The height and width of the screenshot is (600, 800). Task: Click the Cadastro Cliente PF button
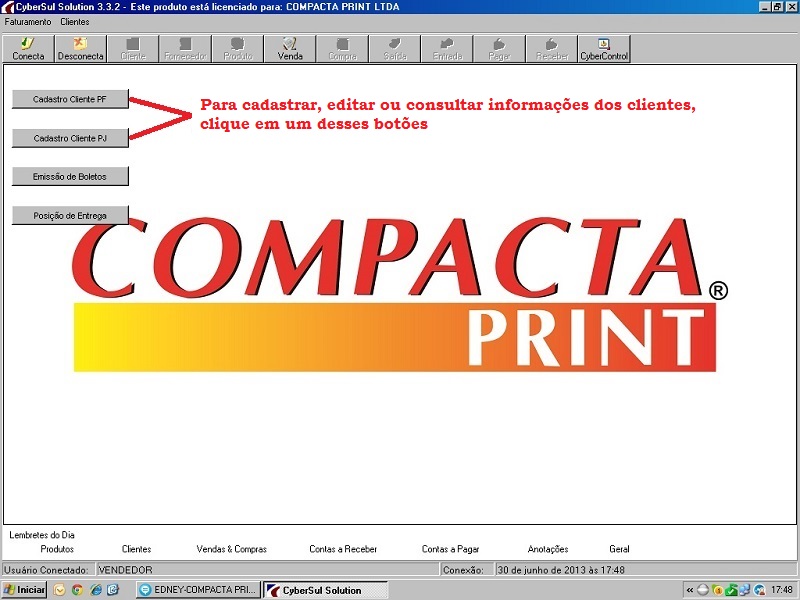click(70, 99)
